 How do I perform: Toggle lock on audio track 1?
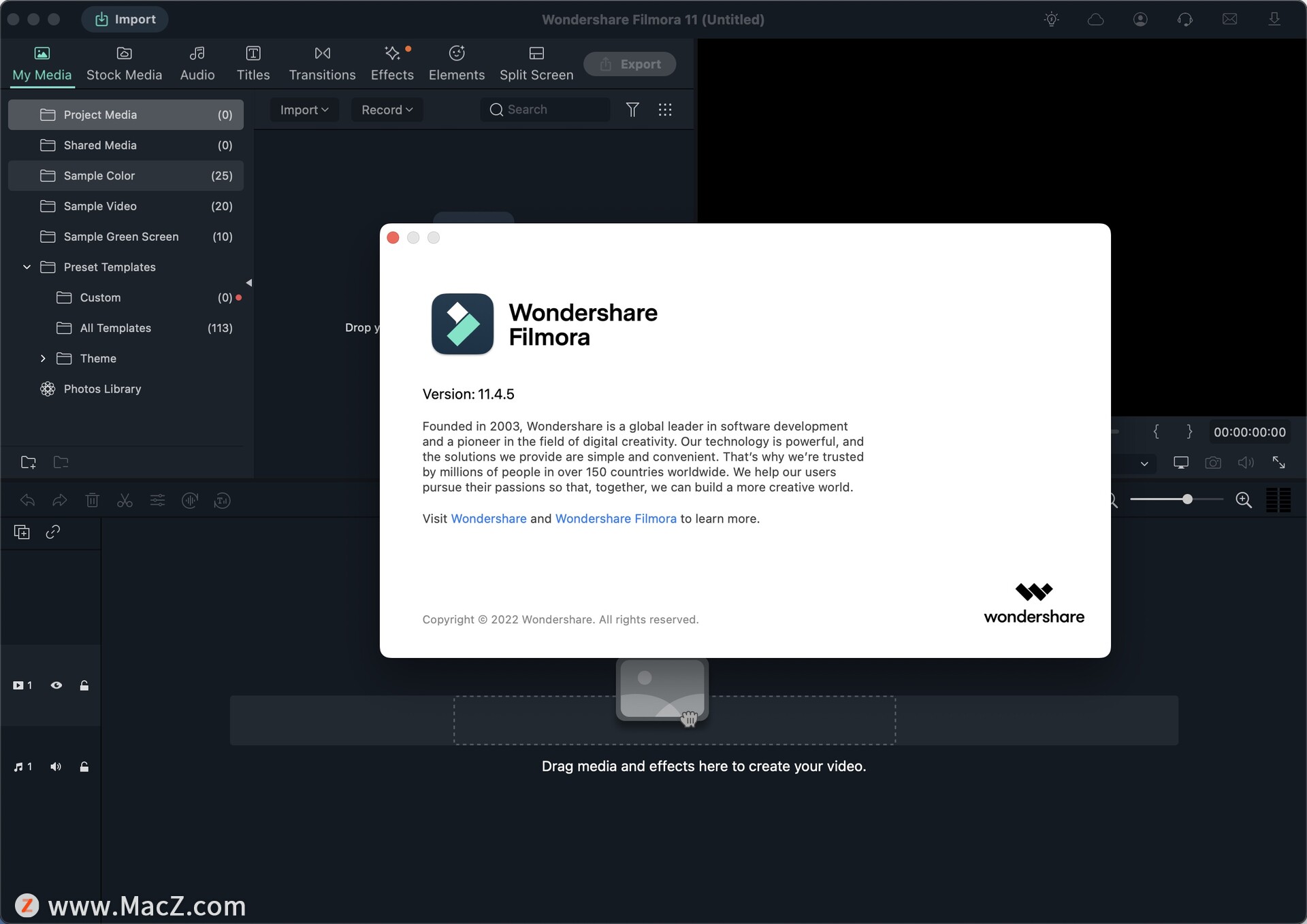pos(84,767)
